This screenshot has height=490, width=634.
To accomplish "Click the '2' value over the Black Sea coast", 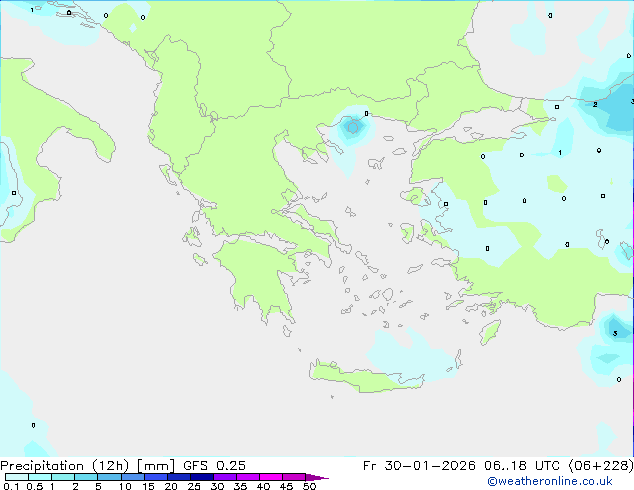I will [595, 105].
